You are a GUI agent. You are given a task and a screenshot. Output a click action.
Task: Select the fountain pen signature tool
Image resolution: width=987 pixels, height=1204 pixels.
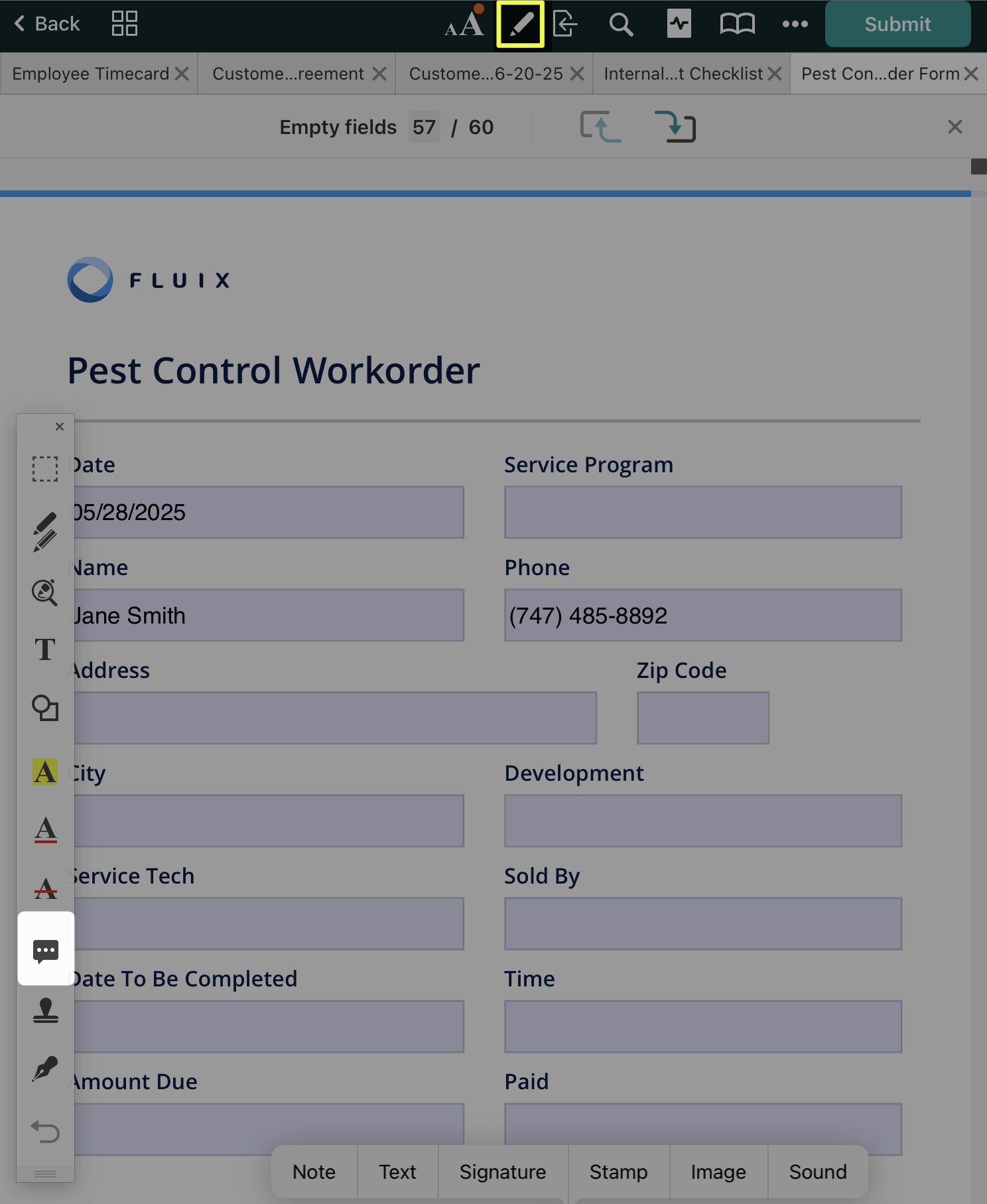[45, 1069]
